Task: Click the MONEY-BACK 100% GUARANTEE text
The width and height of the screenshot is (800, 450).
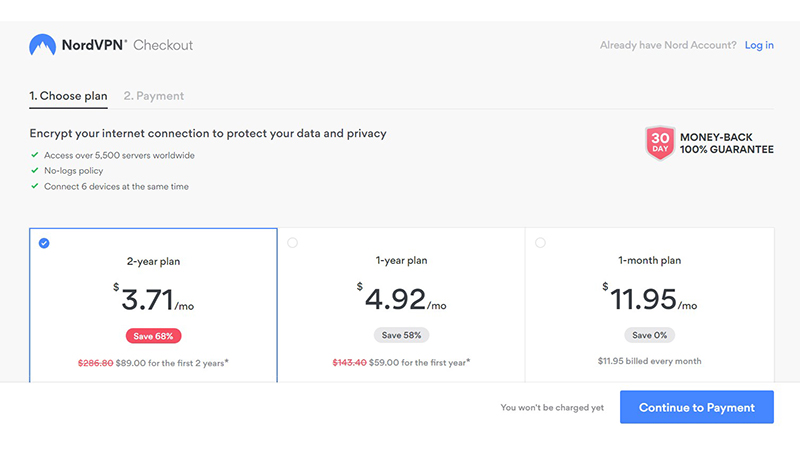Action: tap(727, 143)
